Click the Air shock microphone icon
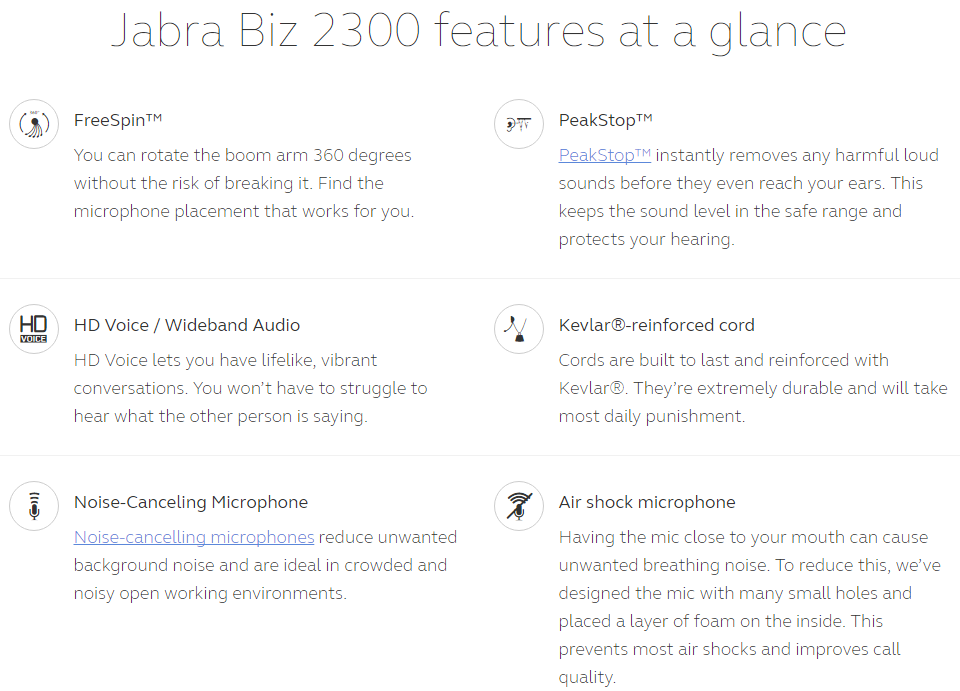The image size is (960, 691). pyautogui.click(x=519, y=506)
